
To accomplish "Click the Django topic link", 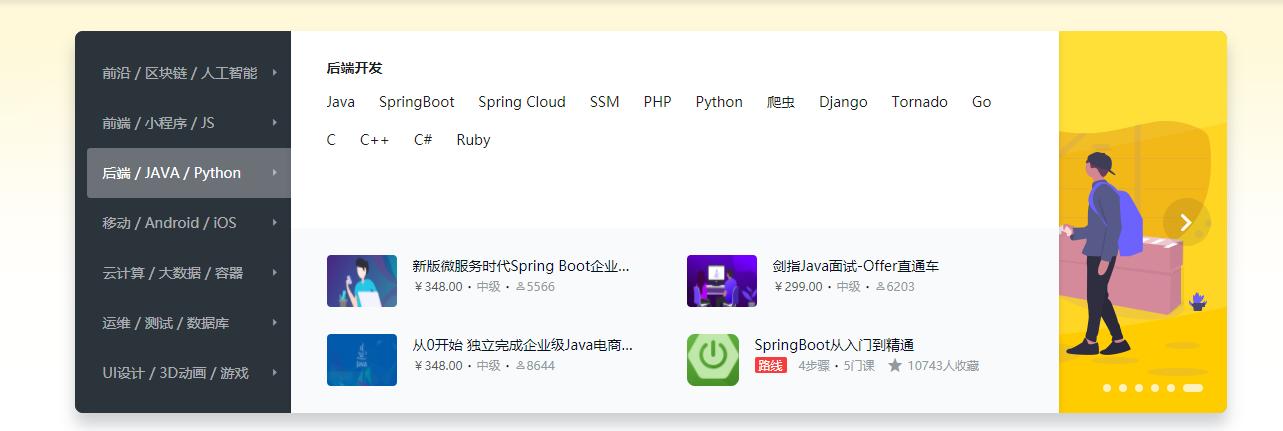I will 843,102.
